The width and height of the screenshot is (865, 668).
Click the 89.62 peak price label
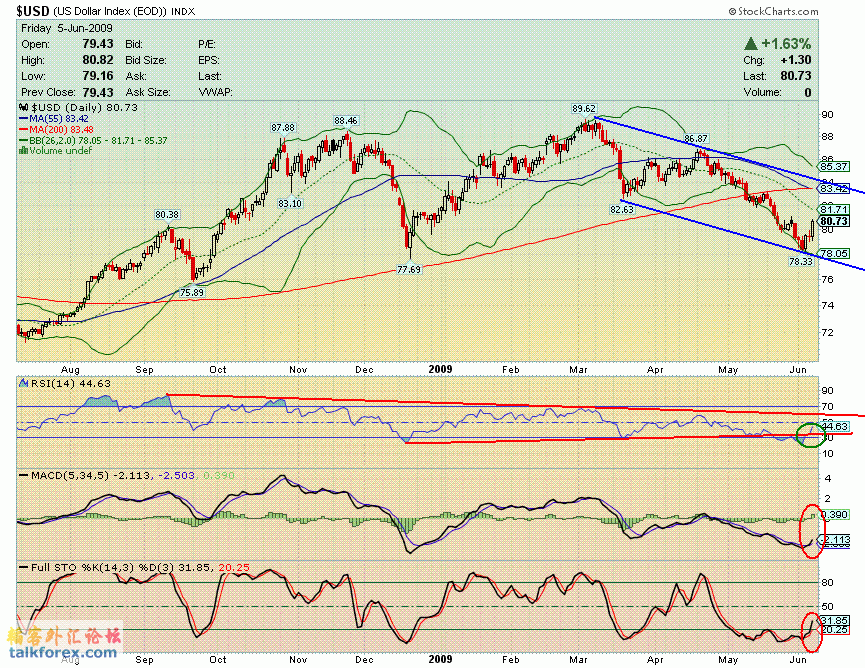(x=584, y=109)
